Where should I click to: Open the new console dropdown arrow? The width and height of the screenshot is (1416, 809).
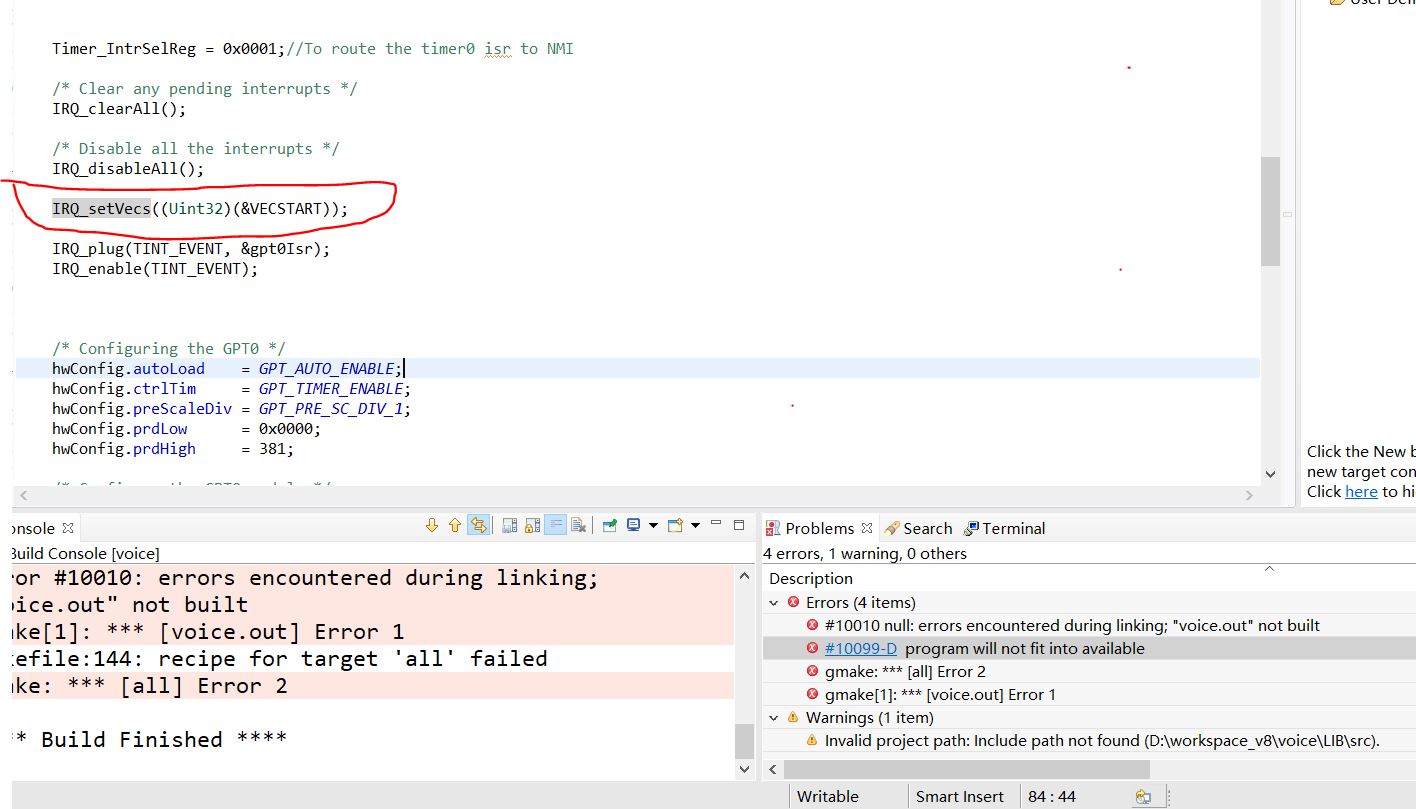coord(695,525)
